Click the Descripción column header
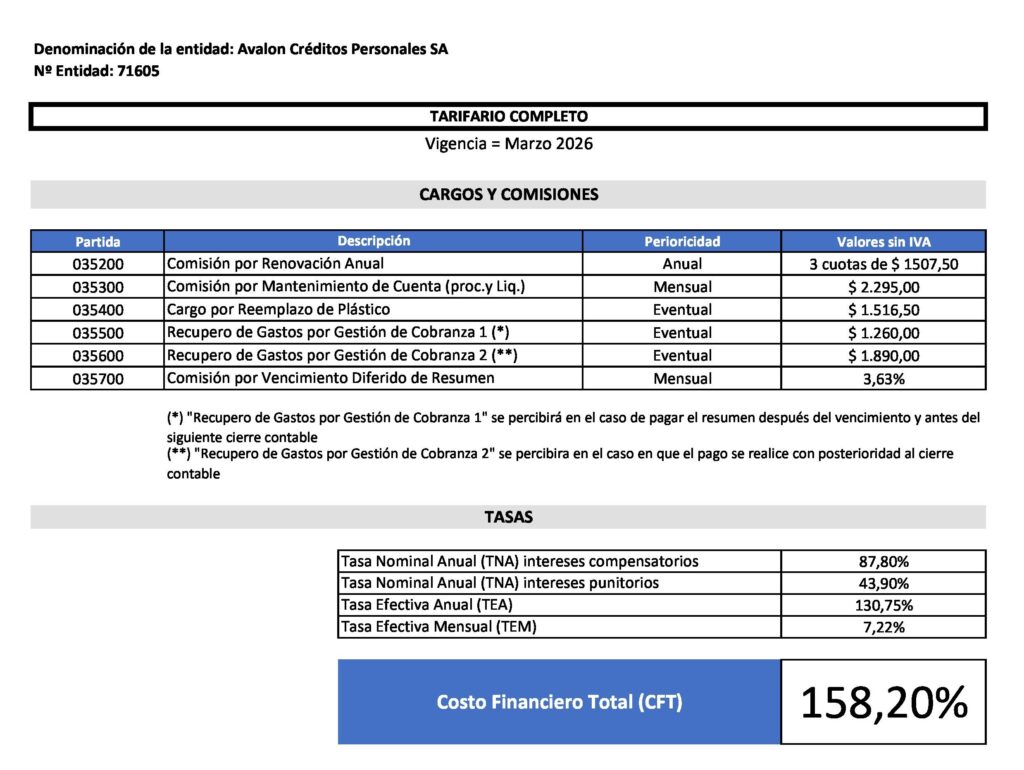 (373, 241)
